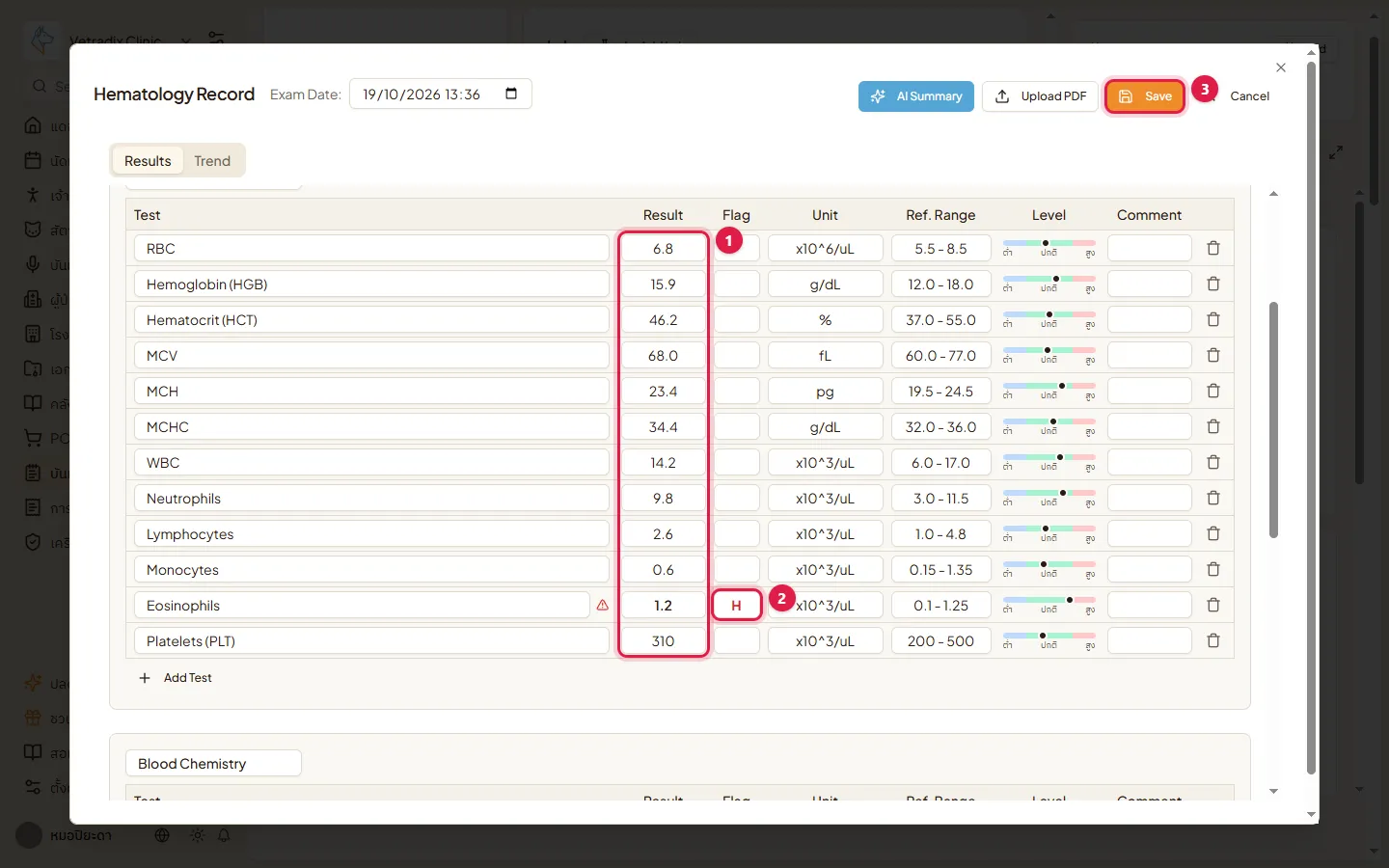This screenshot has width=1389, height=868.
Task: Click the Monocytes reference range 0.15 - 1.35
Action: pyautogui.click(x=941, y=569)
